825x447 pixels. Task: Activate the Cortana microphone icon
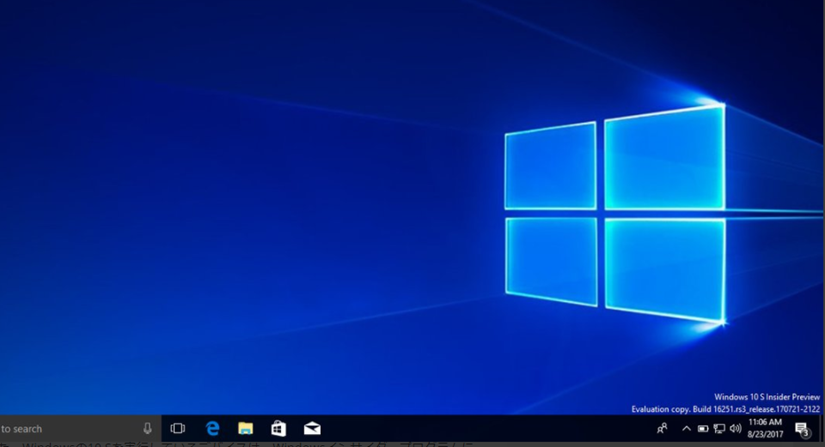pyautogui.click(x=147, y=429)
